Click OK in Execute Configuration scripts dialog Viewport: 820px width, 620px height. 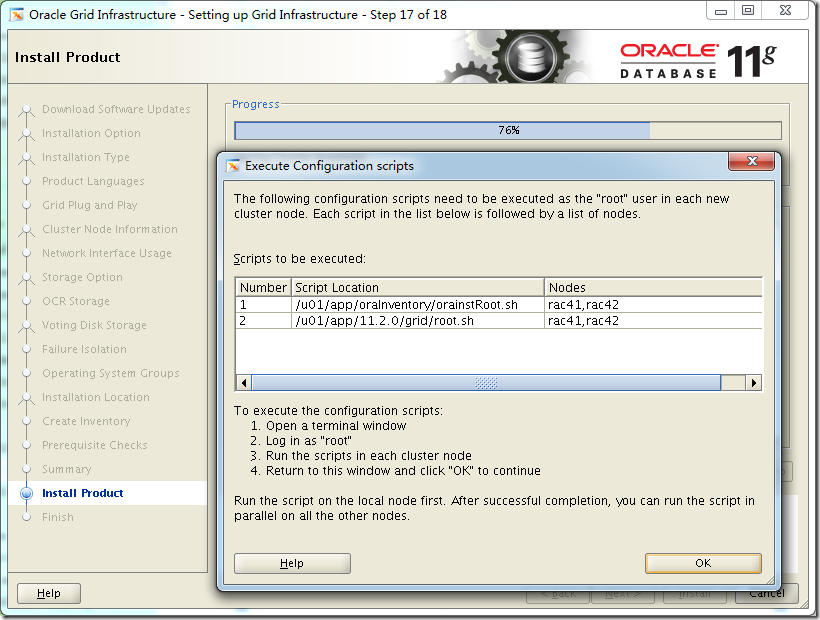(703, 563)
